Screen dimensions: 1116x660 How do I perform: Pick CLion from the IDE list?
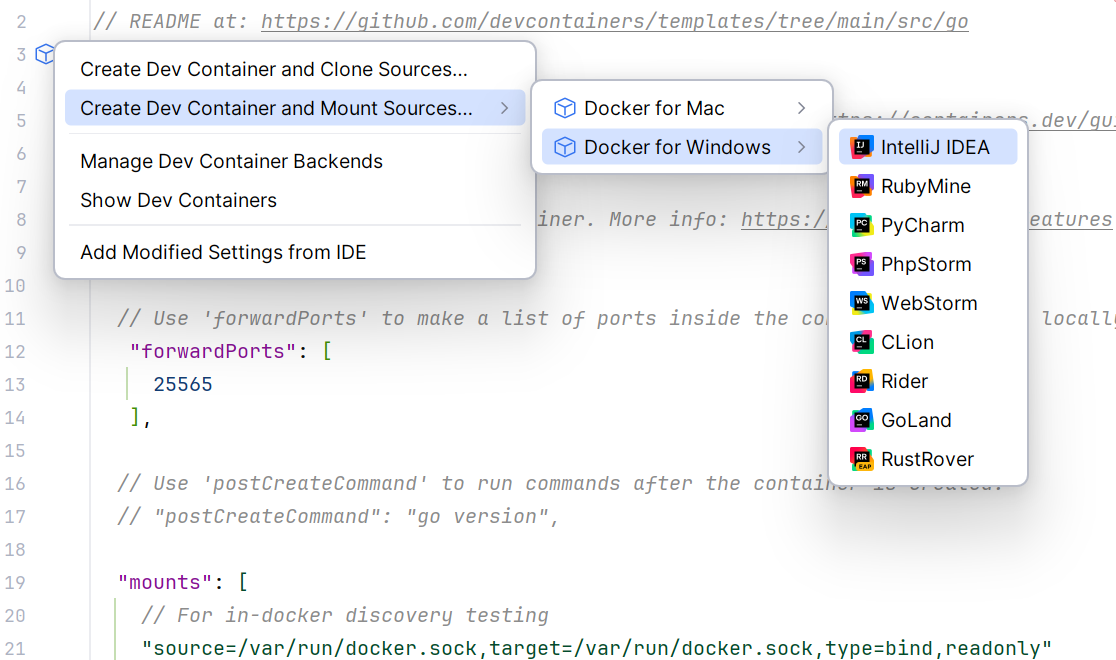(928, 342)
